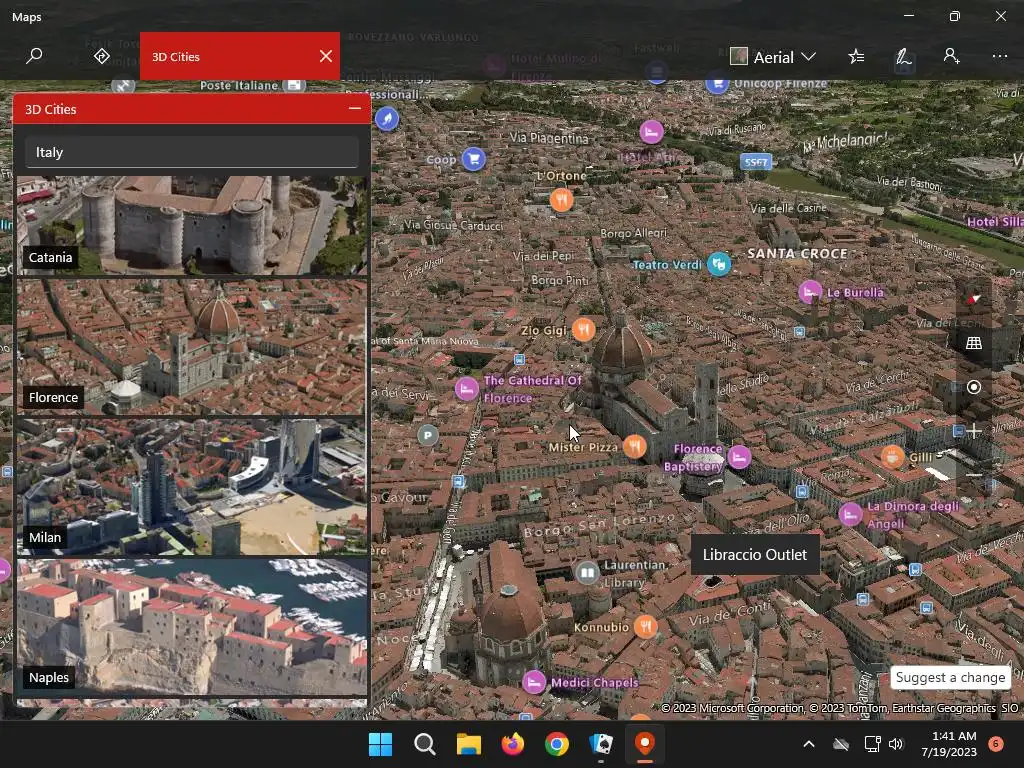1024x768 pixels.
Task: Click the Mister Pizza restaurant pin
Action: [x=635, y=446]
